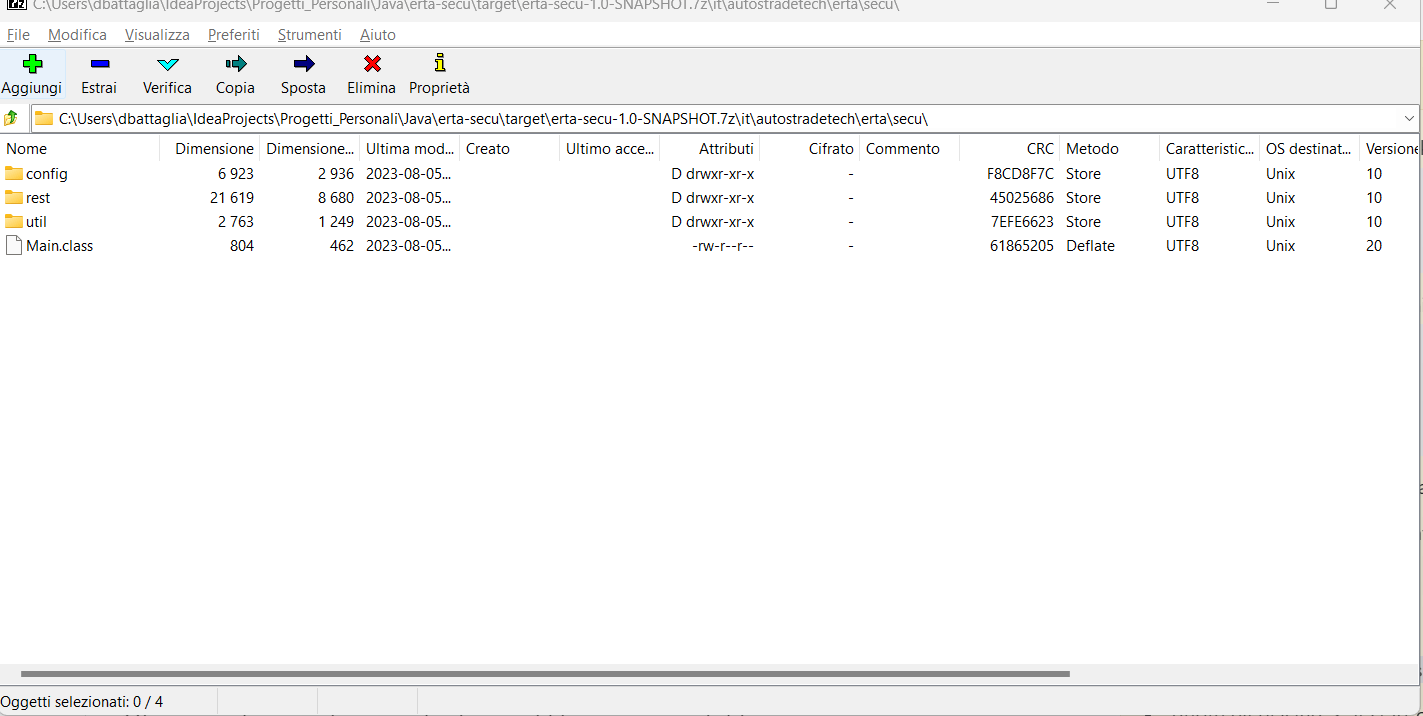
Task: Click the Aggiungi archive icon
Action: (x=31, y=66)
